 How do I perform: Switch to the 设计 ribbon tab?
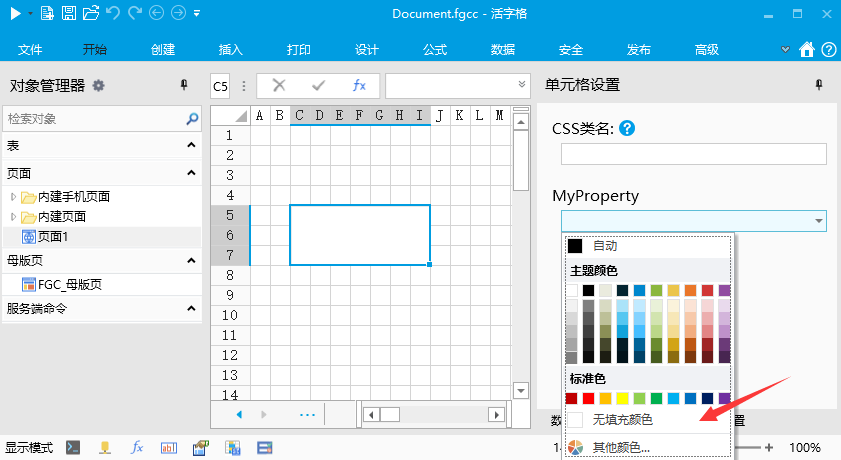click(367, 50)
